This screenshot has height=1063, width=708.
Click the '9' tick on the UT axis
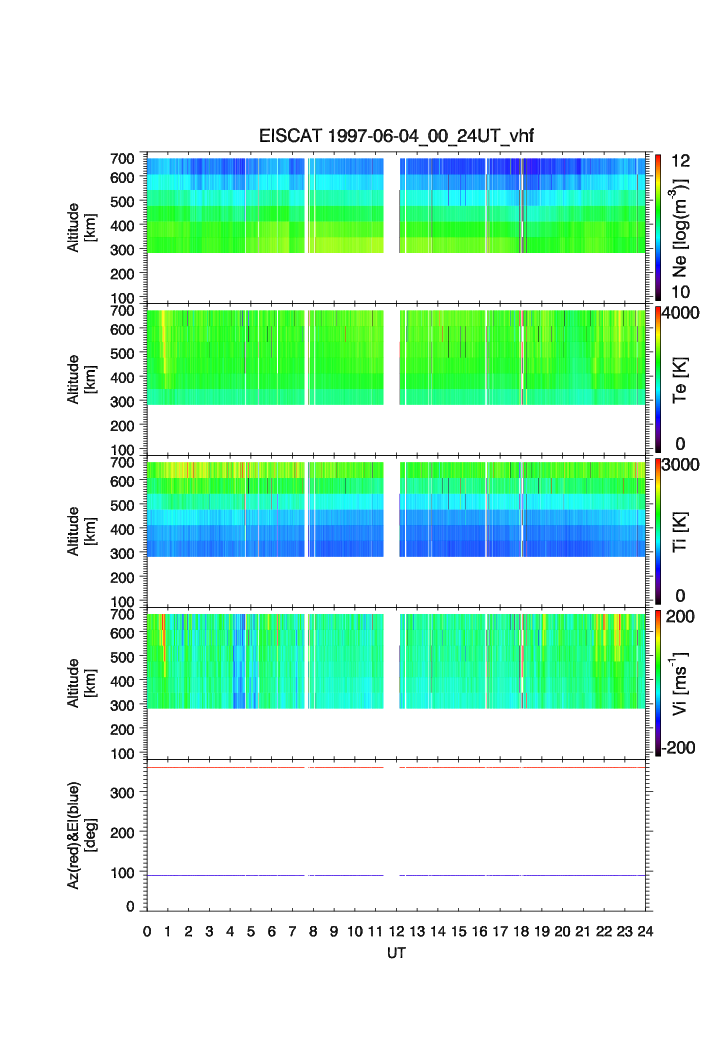[x=334, y=931]
